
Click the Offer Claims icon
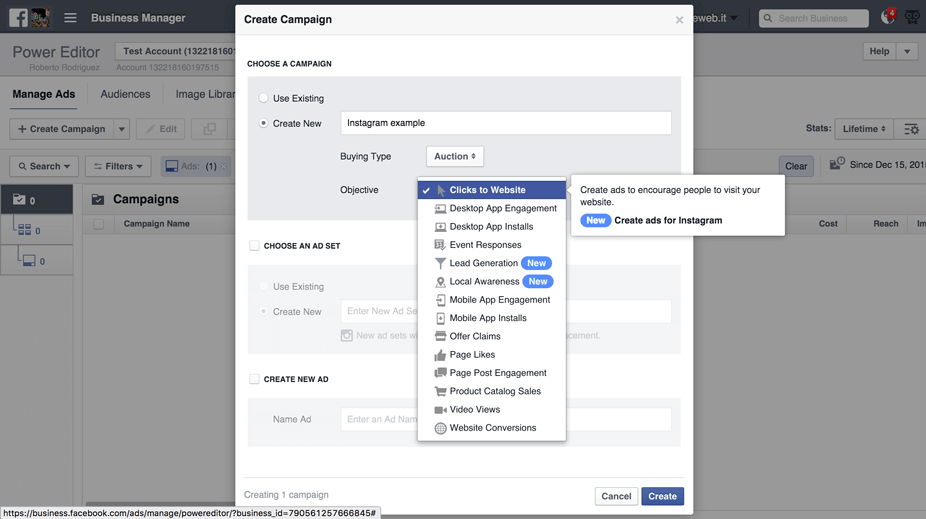440,336
